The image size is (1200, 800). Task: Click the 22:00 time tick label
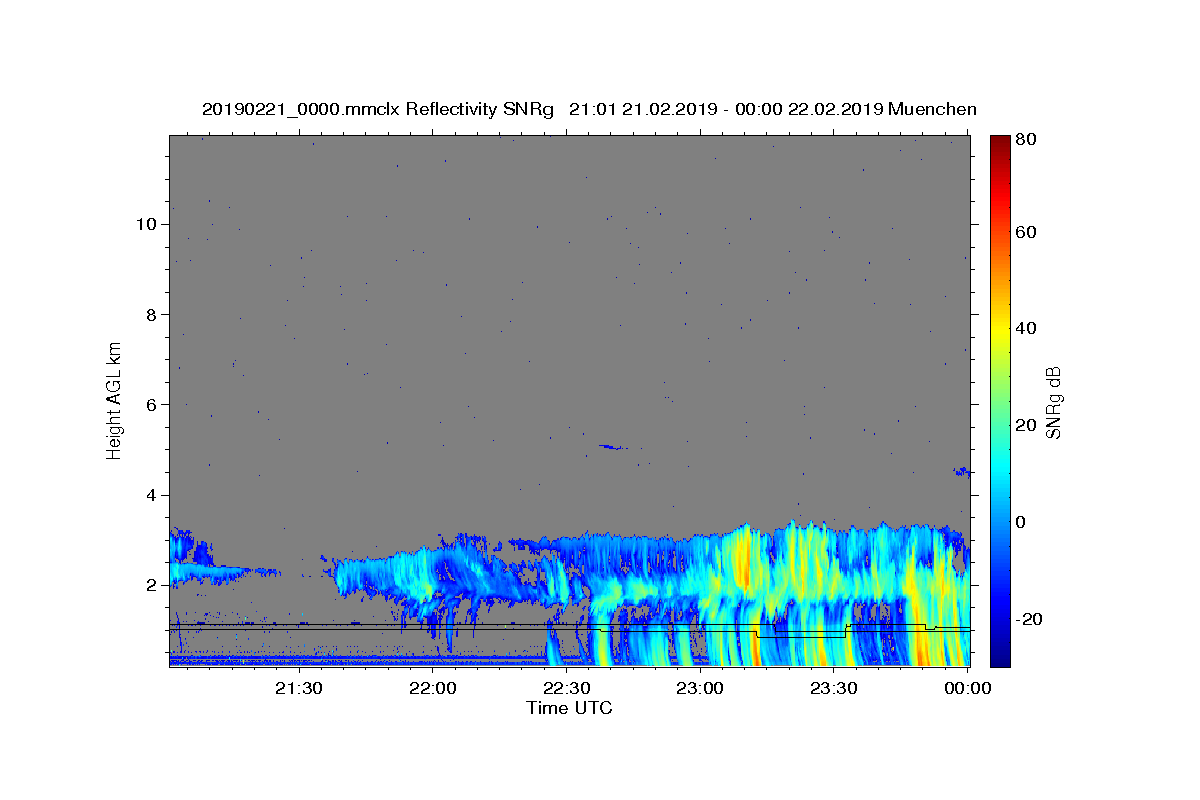(x=433, y=688)
